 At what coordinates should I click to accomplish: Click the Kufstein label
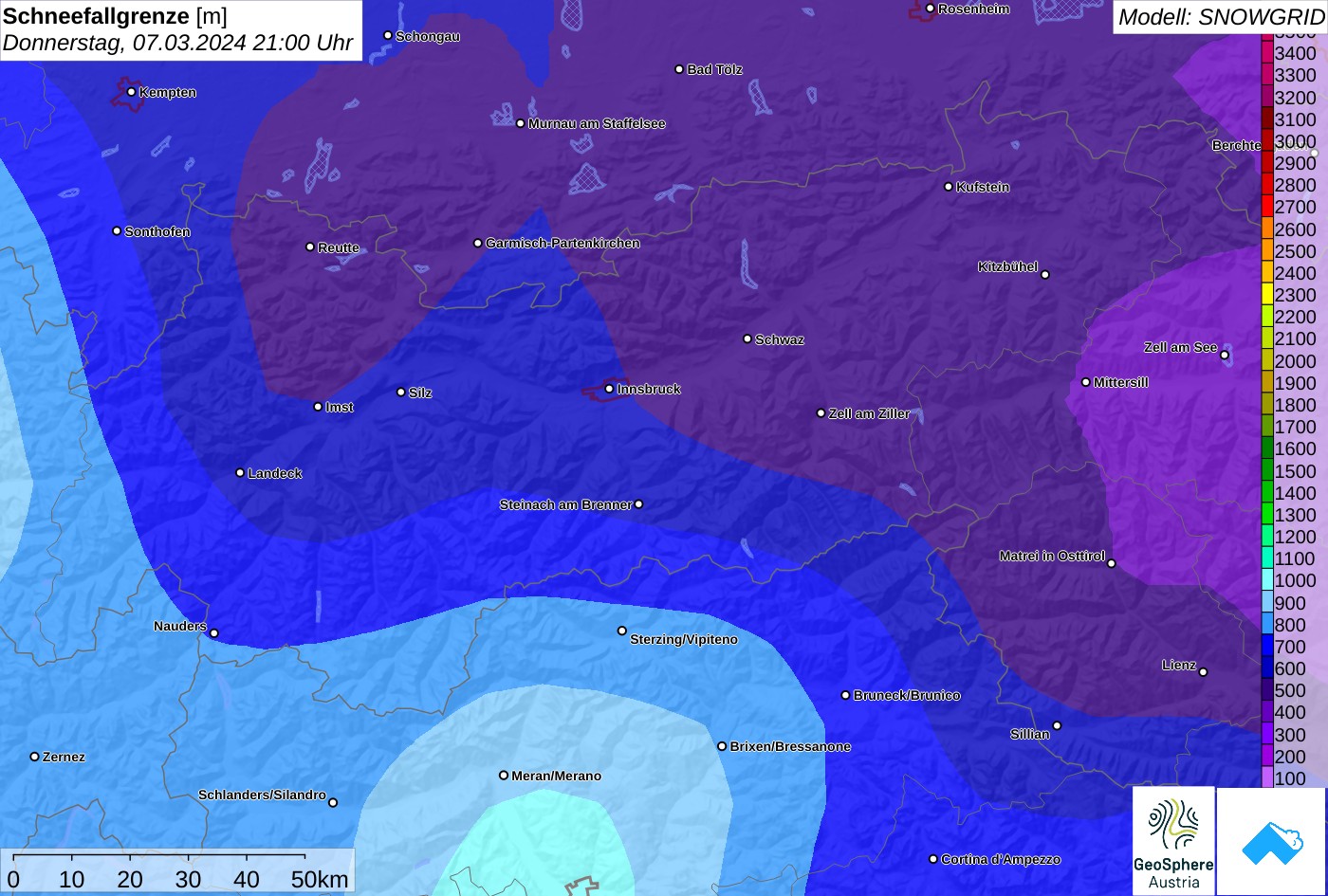point(983,187)
